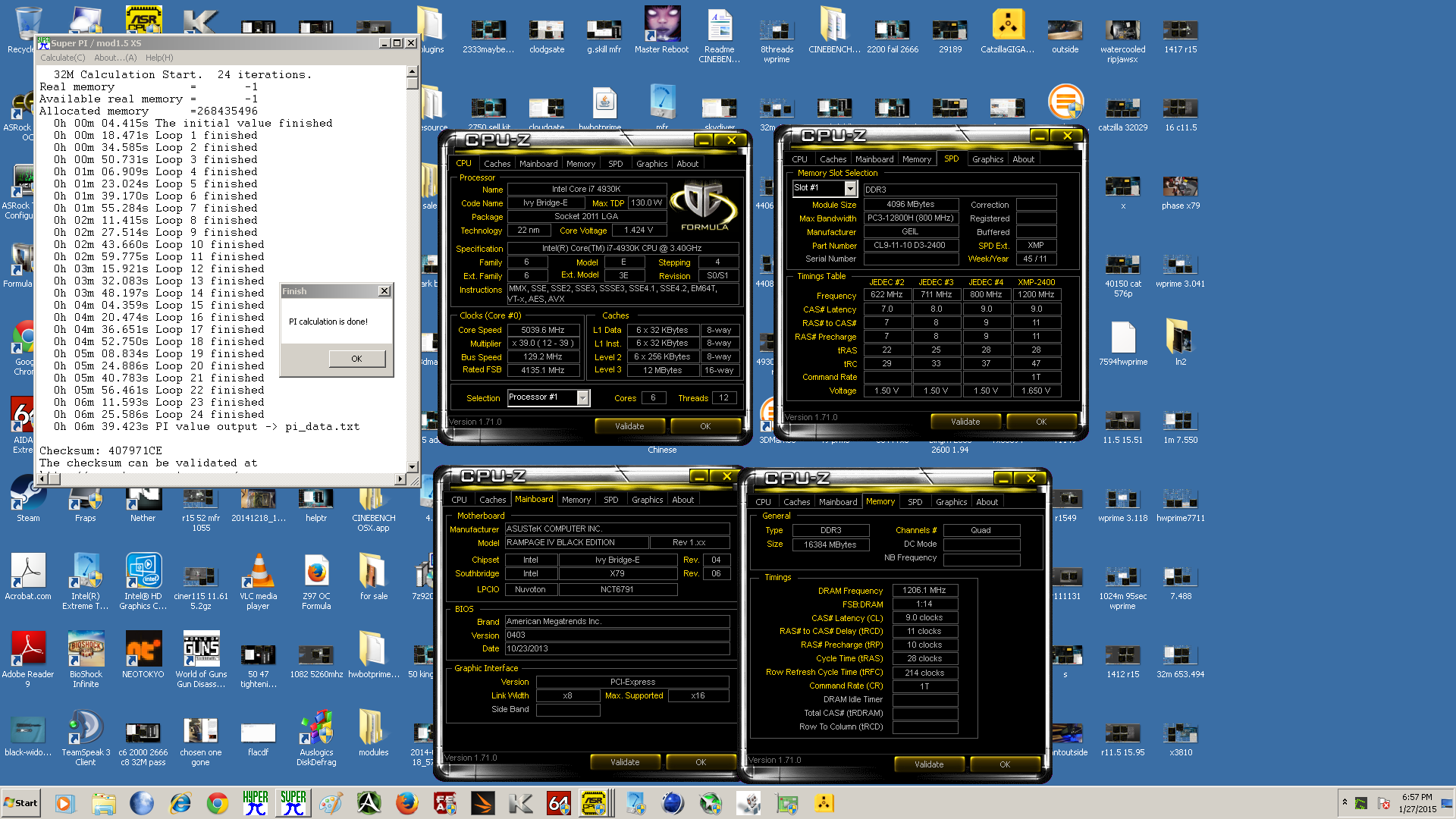Open Acrobat.com desktop shortcut
Screen dimensions: 1456x819
(x=28, y=578)
